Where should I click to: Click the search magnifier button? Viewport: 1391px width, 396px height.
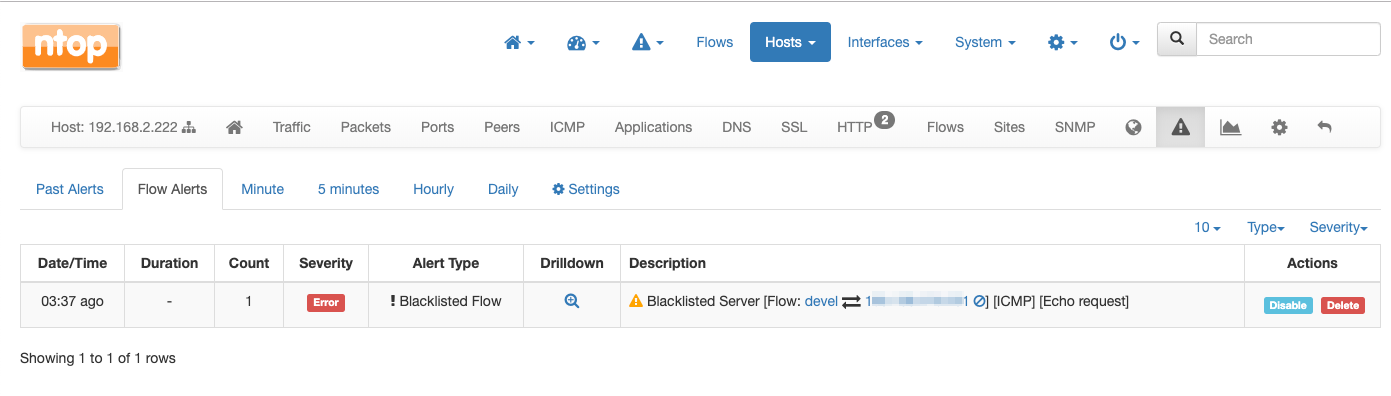1177,39
